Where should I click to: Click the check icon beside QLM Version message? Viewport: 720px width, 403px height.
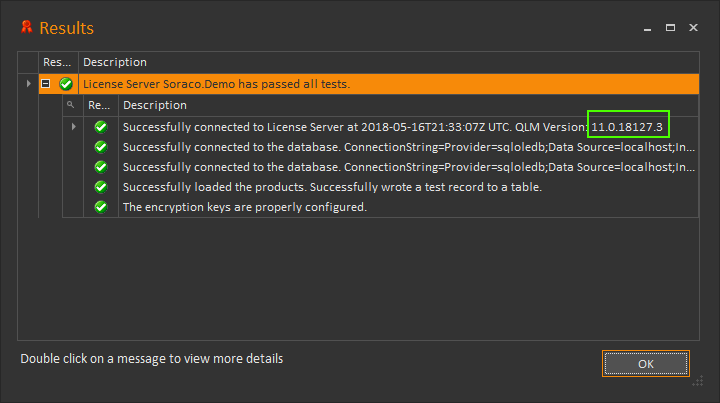[101, 127]
